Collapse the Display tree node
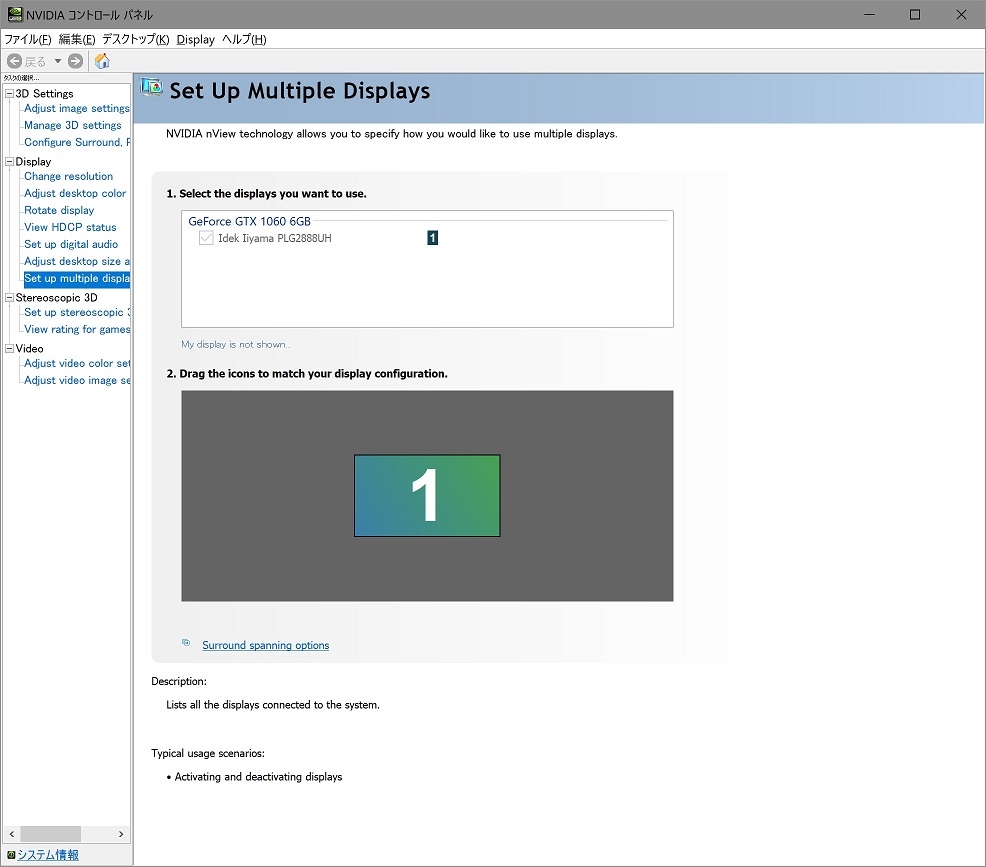Screen dimensions: 986x867 9,162
